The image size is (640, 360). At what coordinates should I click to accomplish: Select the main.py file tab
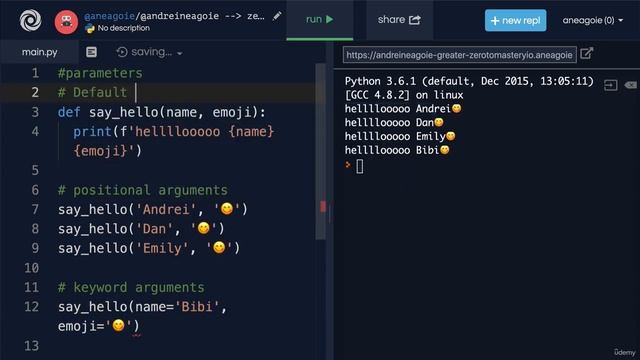[40, 52]
